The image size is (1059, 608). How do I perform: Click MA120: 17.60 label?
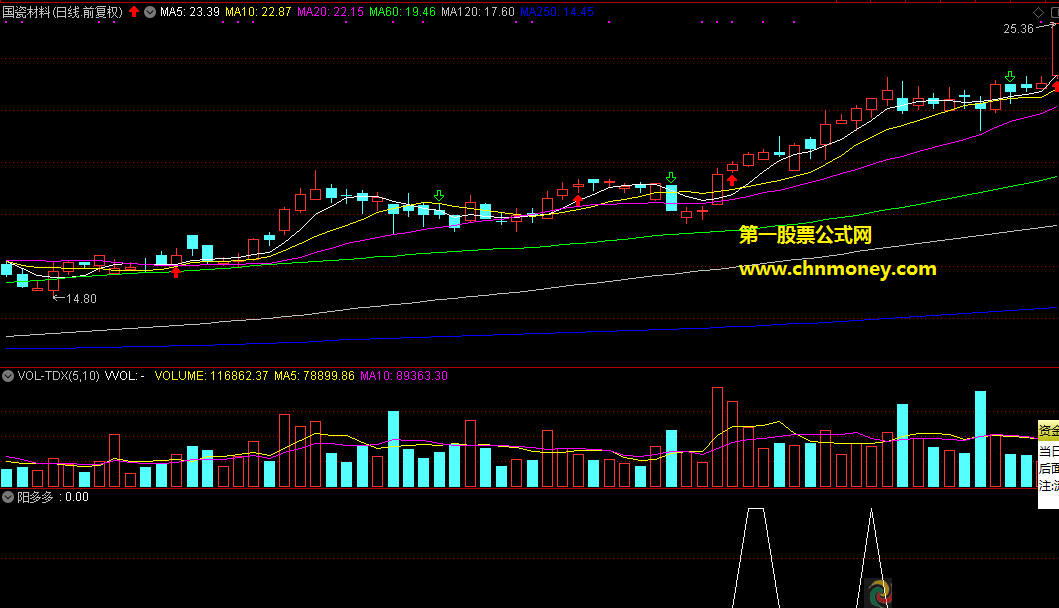(477, 12)
